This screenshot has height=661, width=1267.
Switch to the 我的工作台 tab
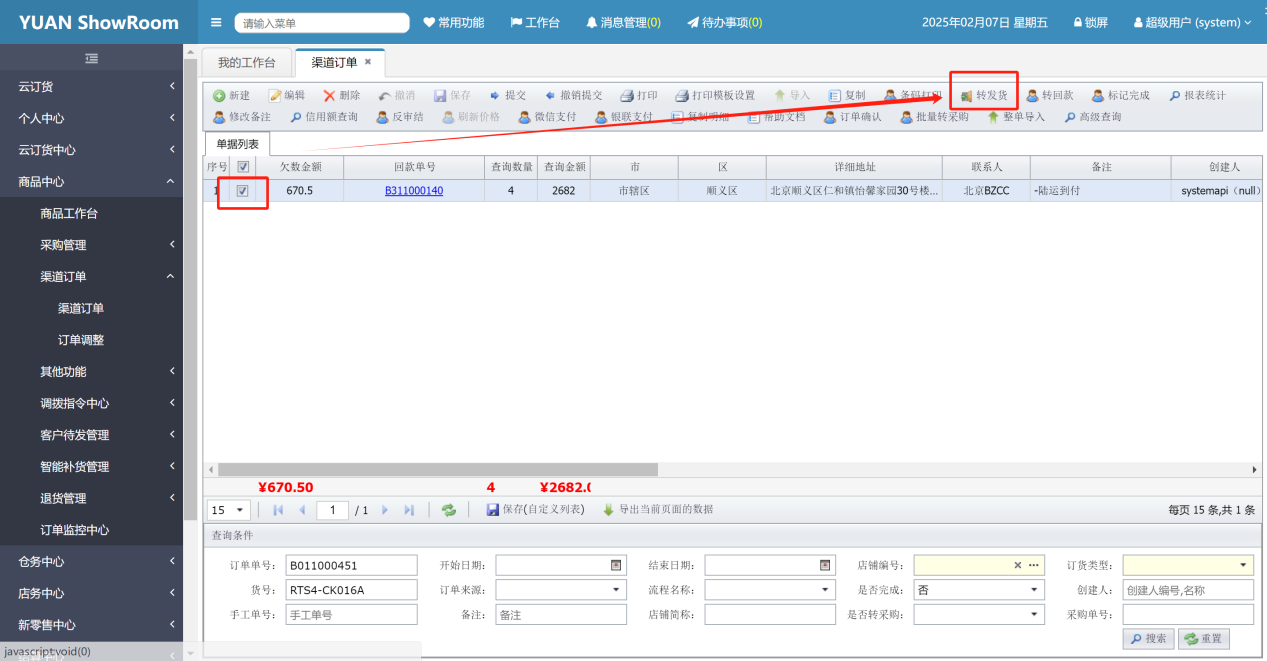tap(246, 62)
